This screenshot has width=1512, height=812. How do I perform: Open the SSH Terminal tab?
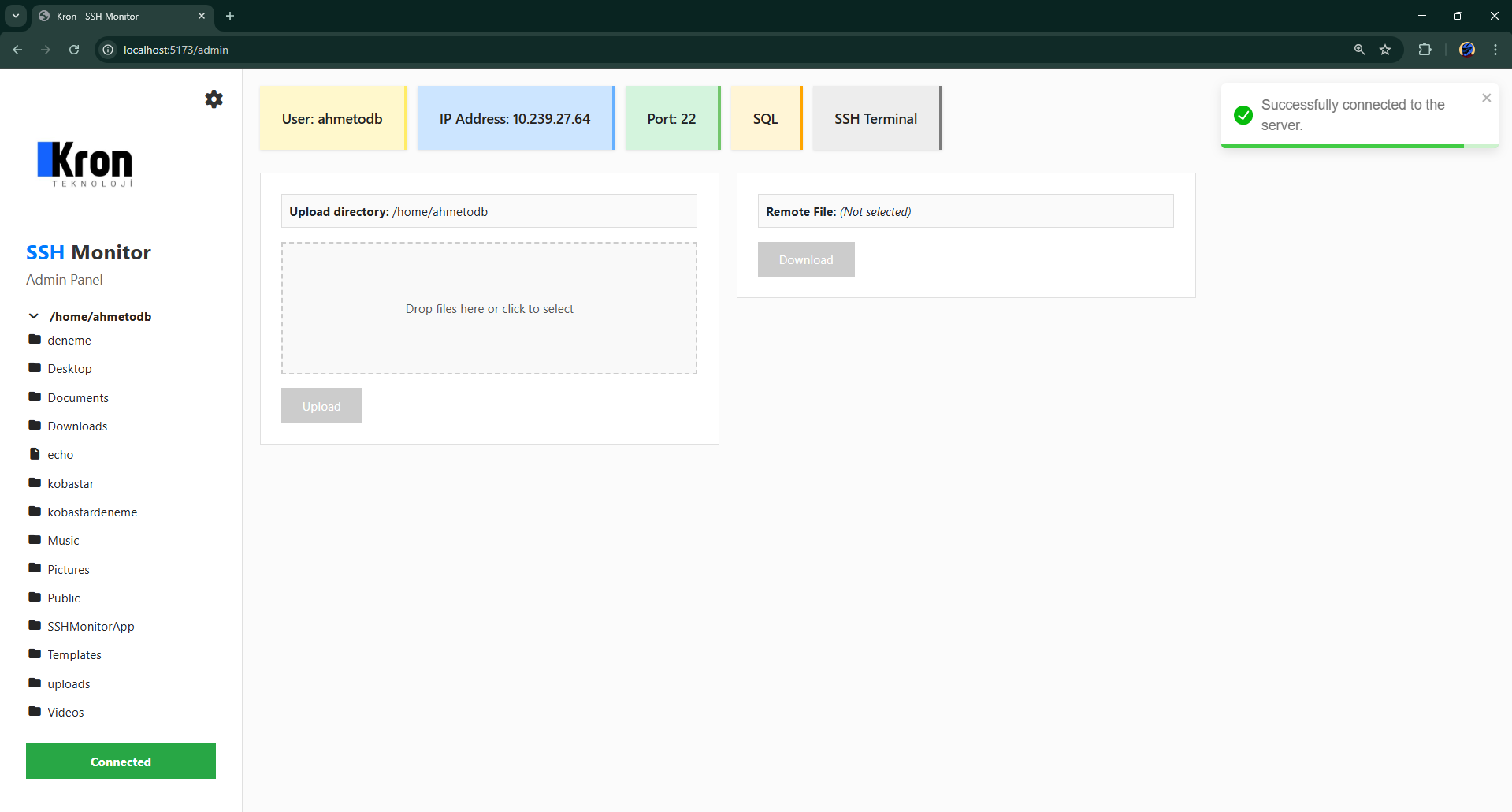(x=875, y=118)
